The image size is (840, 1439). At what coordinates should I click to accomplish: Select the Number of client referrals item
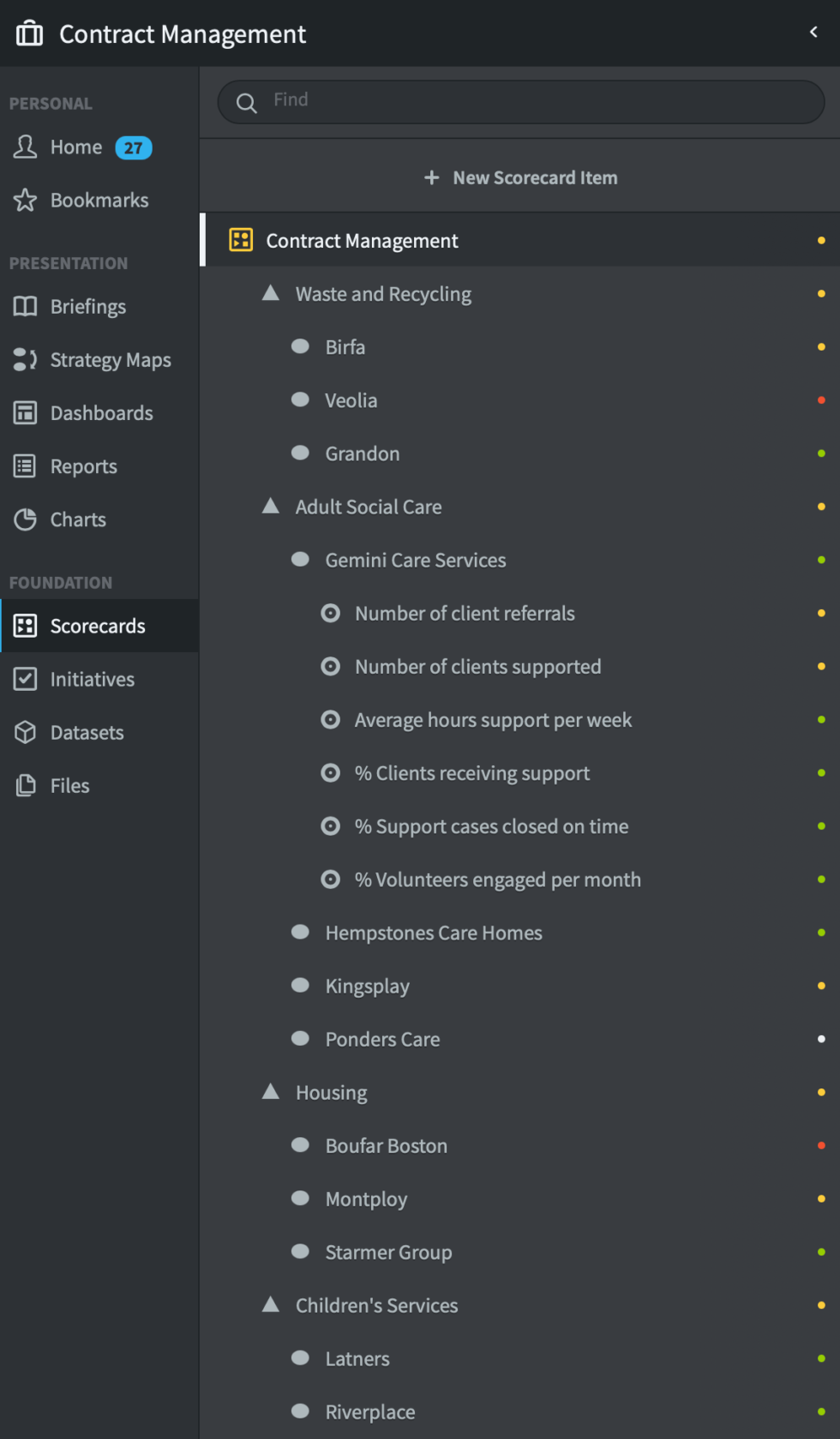465,614
